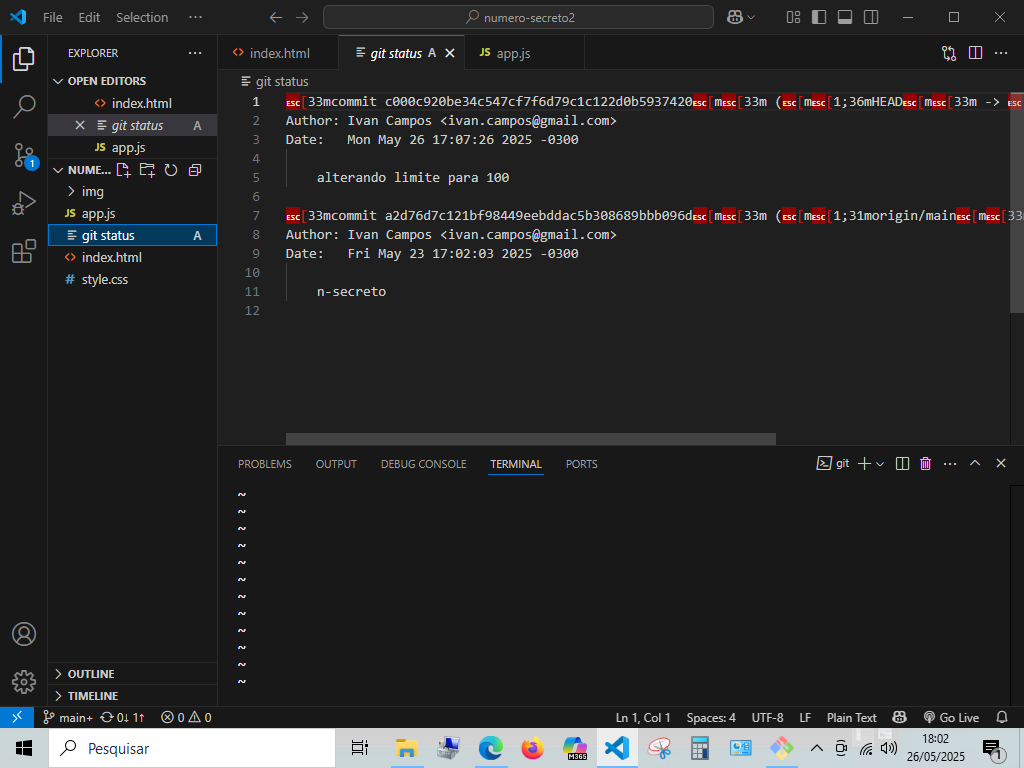The width and height of the screenshot is (1024, 768).
Task: Open changes compare icon in editor toolbar
Action: (949, 54)
